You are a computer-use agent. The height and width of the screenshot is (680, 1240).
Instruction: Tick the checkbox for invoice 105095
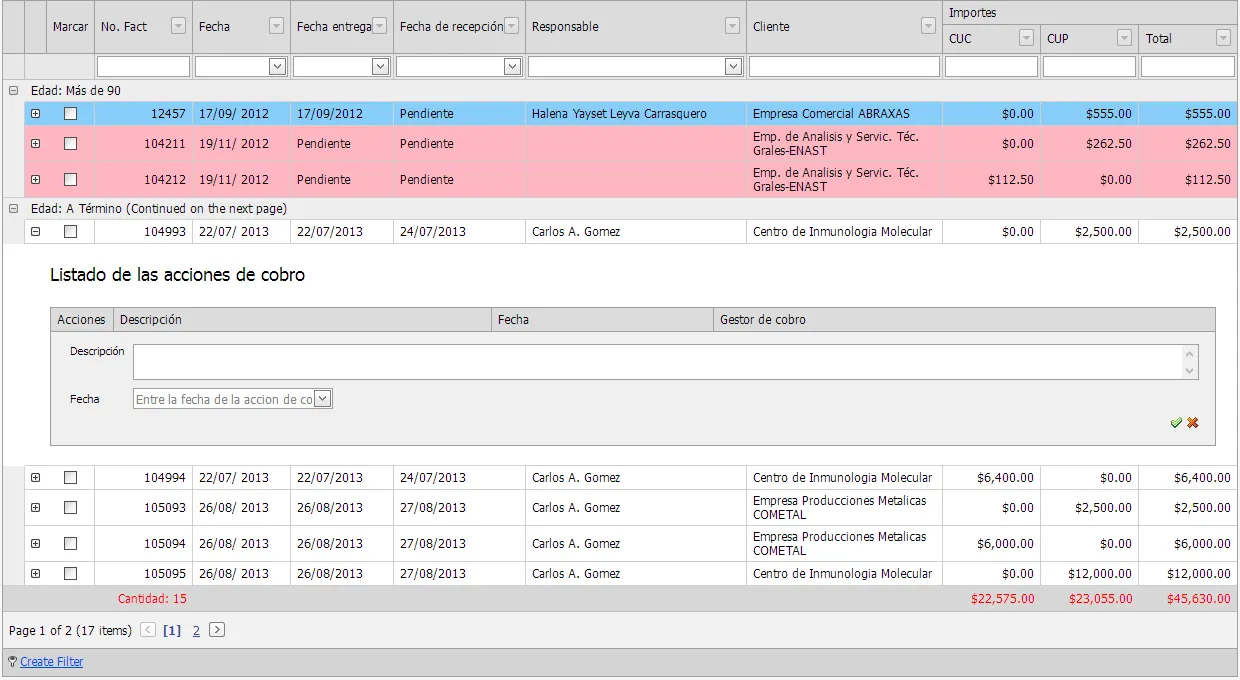tap(70, 574)
